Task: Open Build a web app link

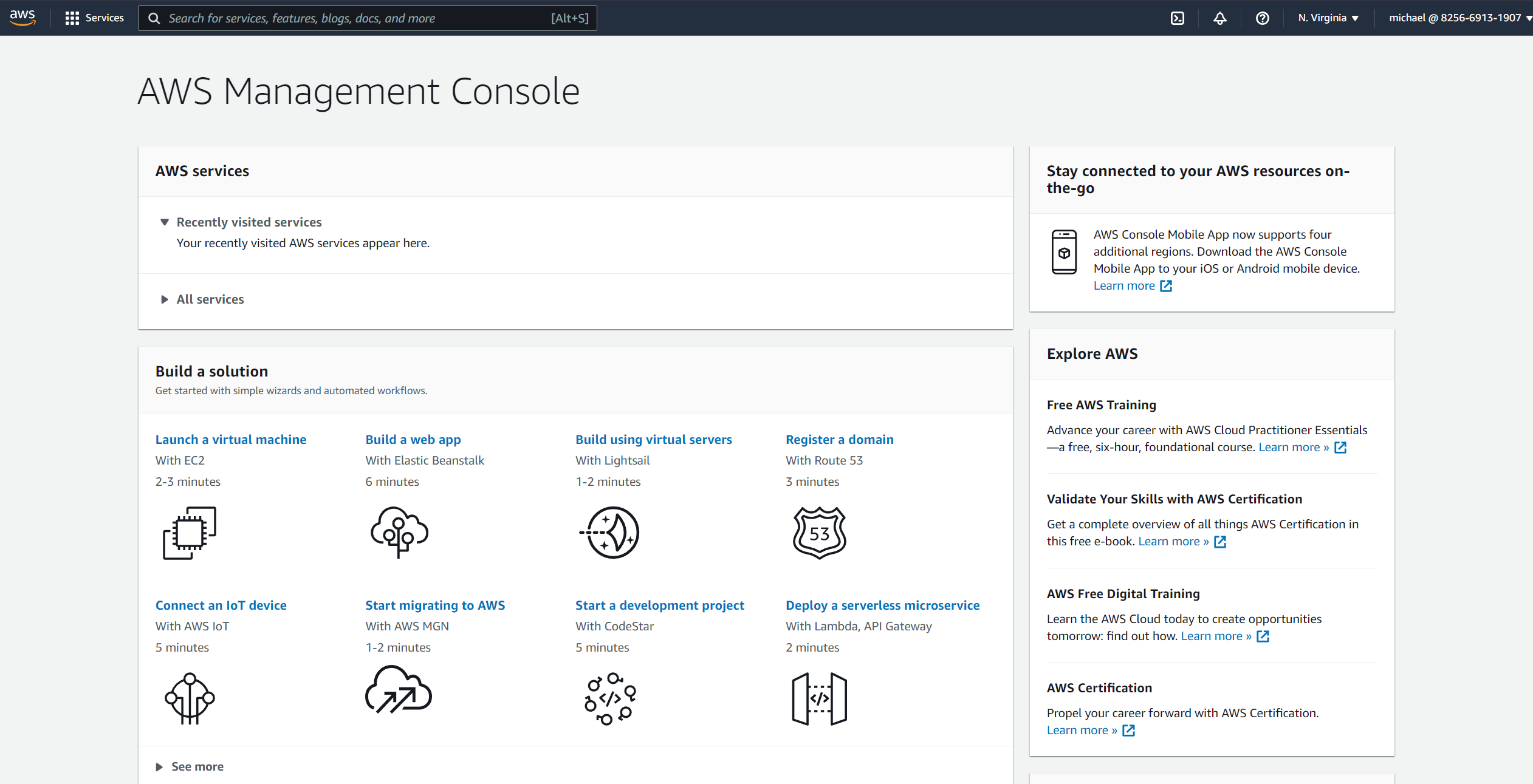Action: pos(413,440)
